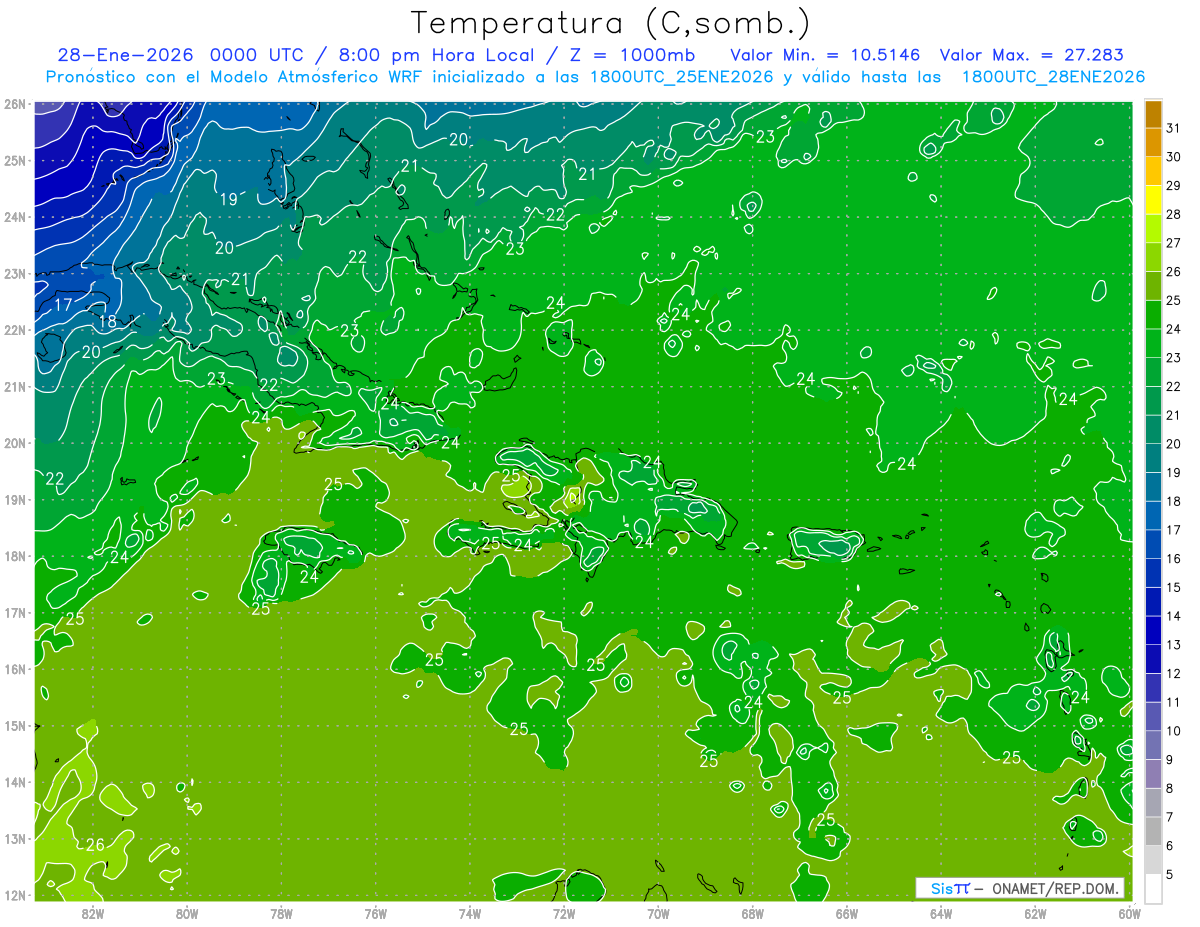Select 'Valor Min. = 10.5146' text
Viewport: 1200px width, 927px height.
click(825, 56)
